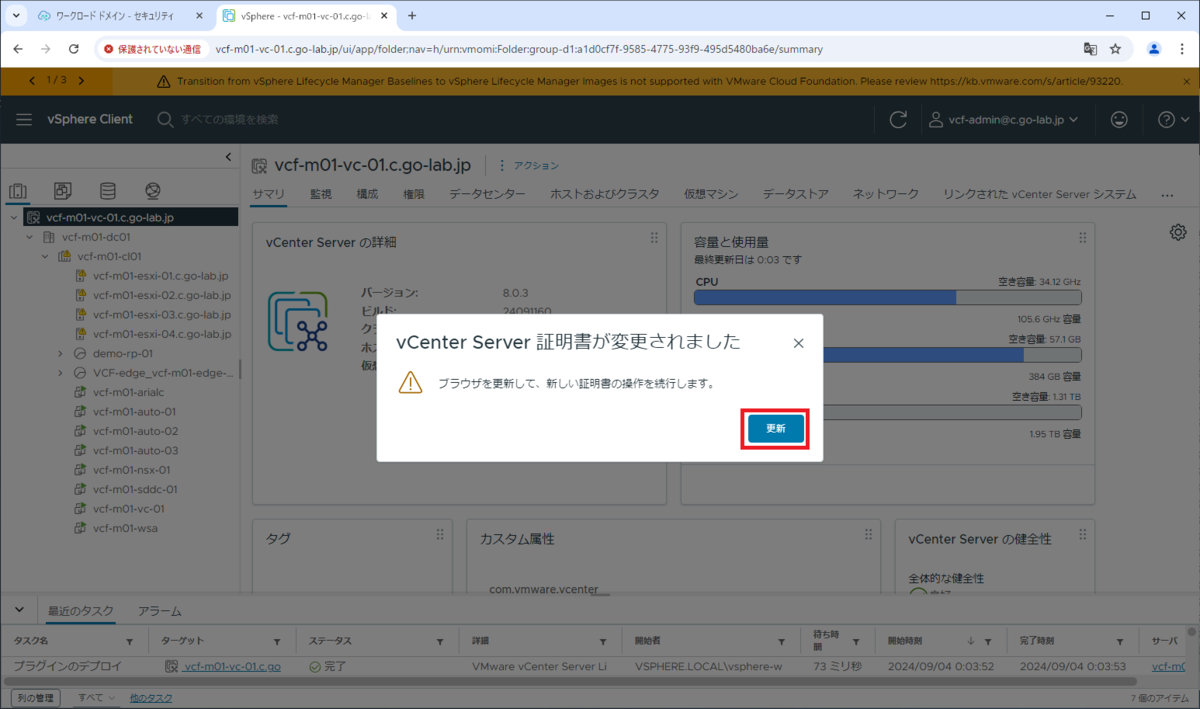
Task: Expand the demo-rp-01 resource pool
Action: tap(61, 353)
